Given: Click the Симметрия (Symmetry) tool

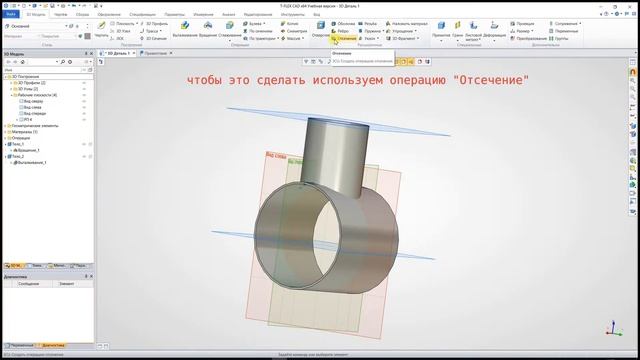Looking at the screenshot, I should click(294, 31).
